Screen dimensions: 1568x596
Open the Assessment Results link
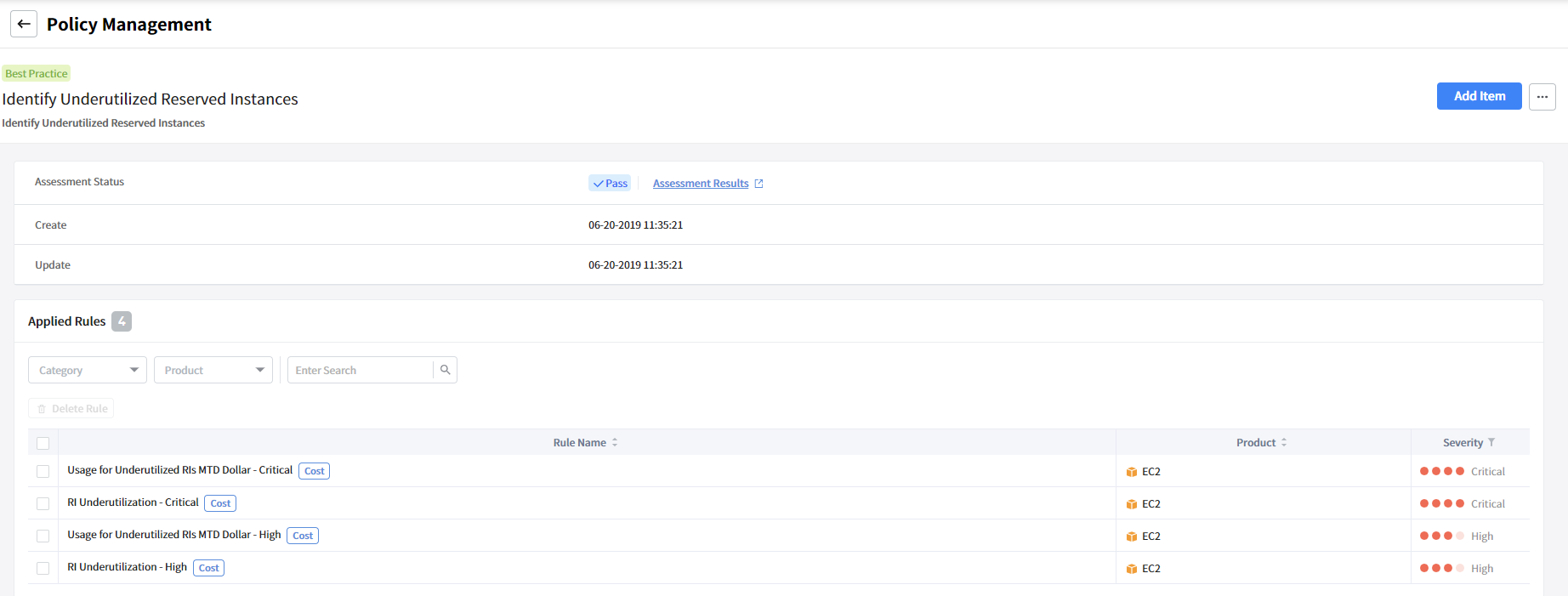click(x=701, y=184)
